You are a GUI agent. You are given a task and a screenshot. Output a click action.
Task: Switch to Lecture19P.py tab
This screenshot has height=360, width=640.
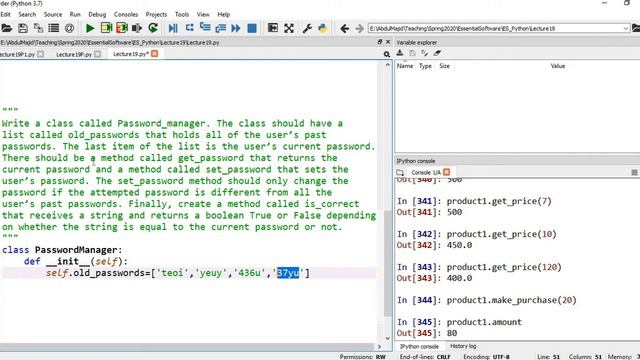[x=74, y=54]
